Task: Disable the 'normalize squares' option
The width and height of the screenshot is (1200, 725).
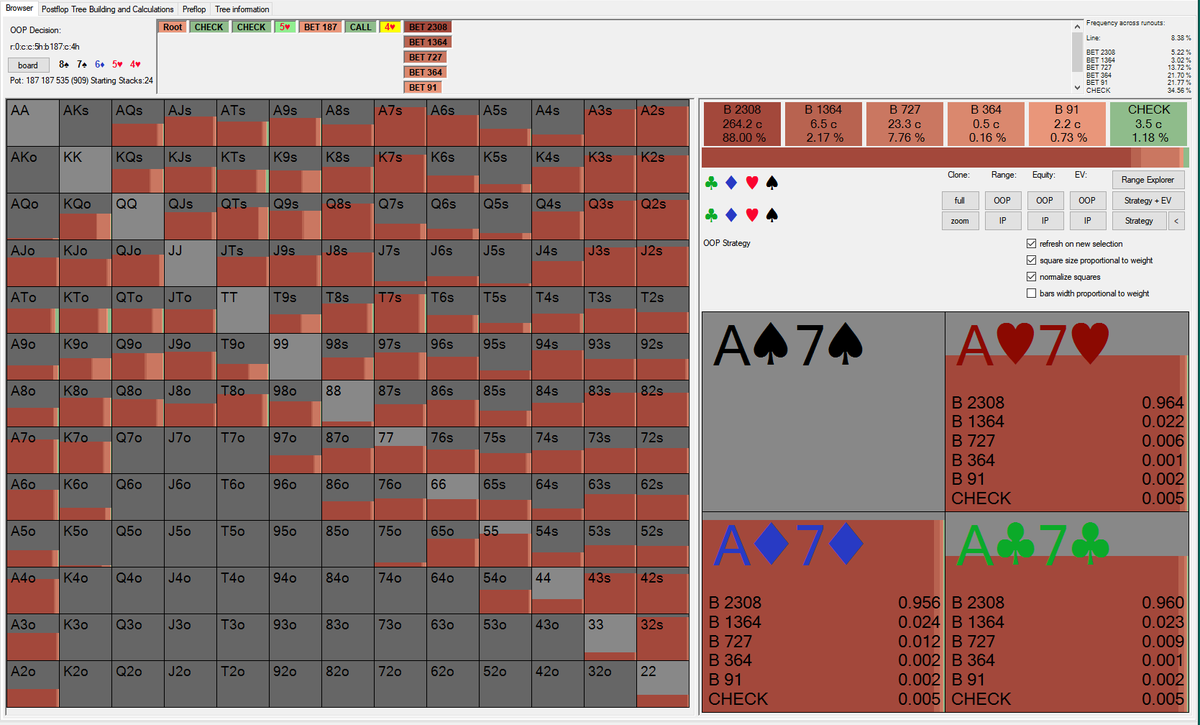Action: [x=1032, y=276]
